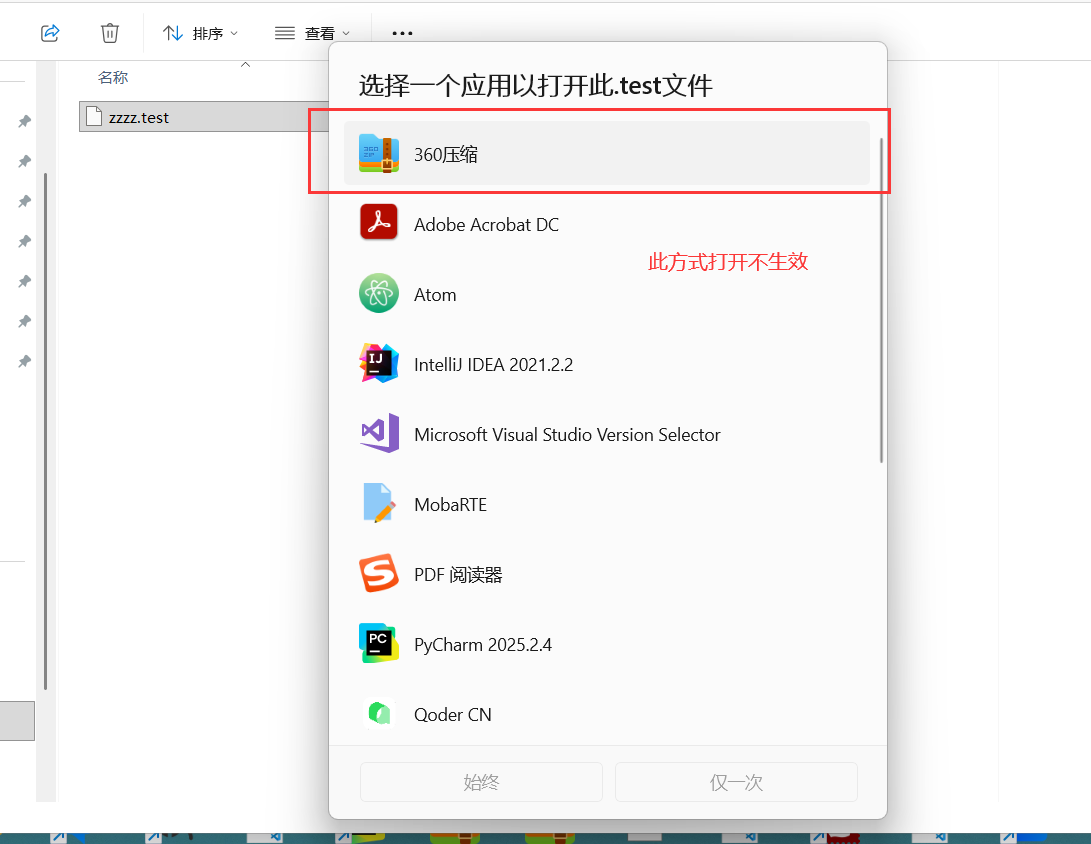Pick the PDF 阅读器 icon

(379, 573)
